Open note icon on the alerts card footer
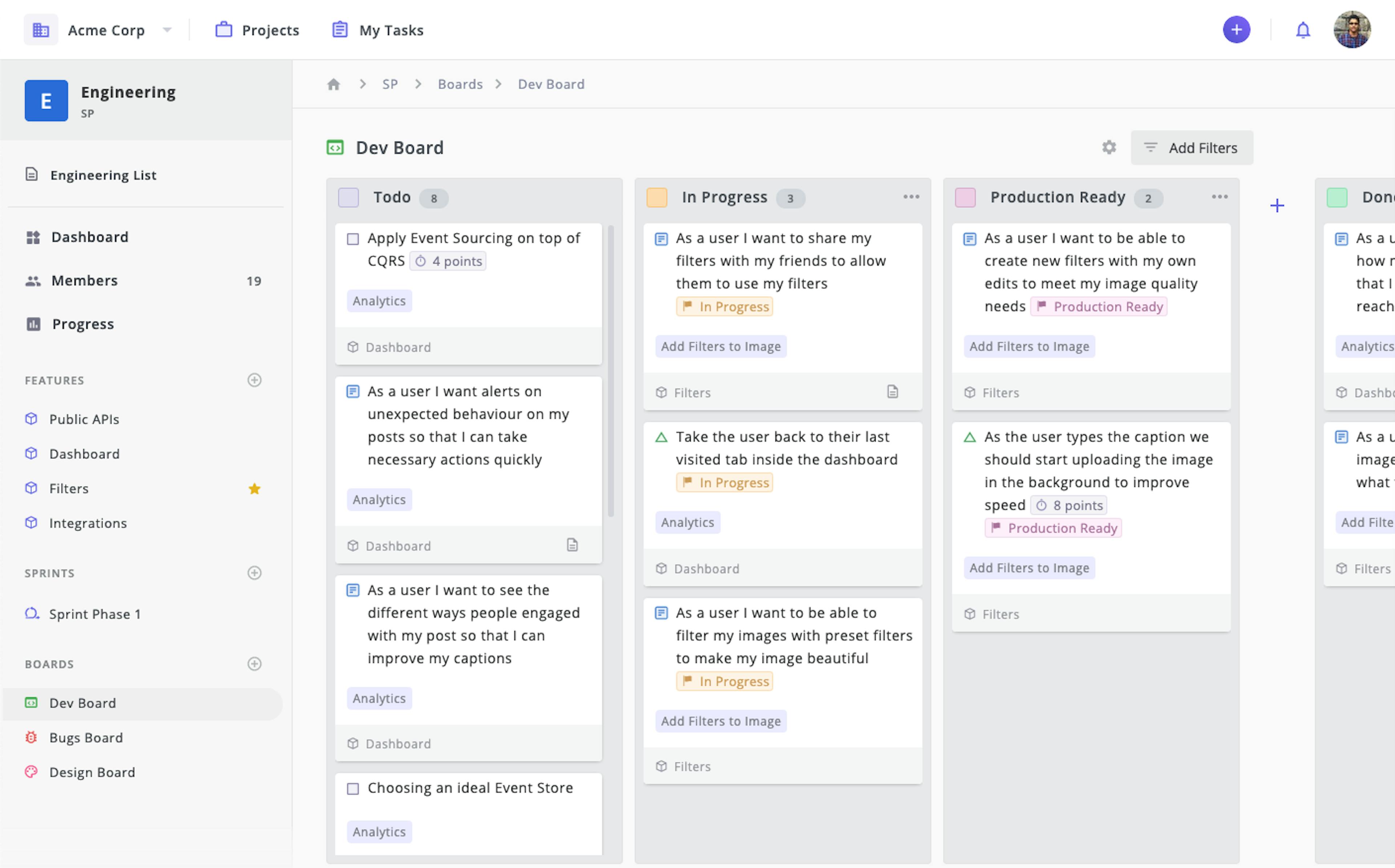The height and width of the screenshot is (868, 1395). tap(572, 545)
